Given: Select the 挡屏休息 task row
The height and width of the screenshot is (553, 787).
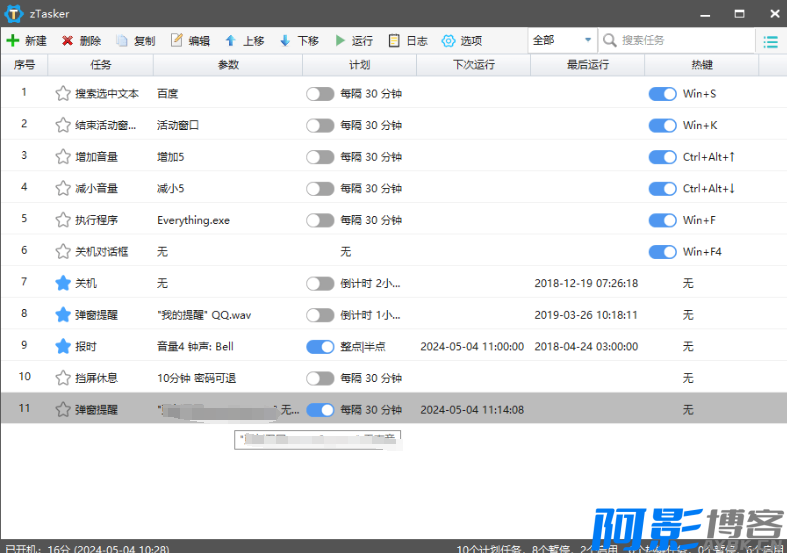Looking at the screenshot, I should click(x=97, y=378).
